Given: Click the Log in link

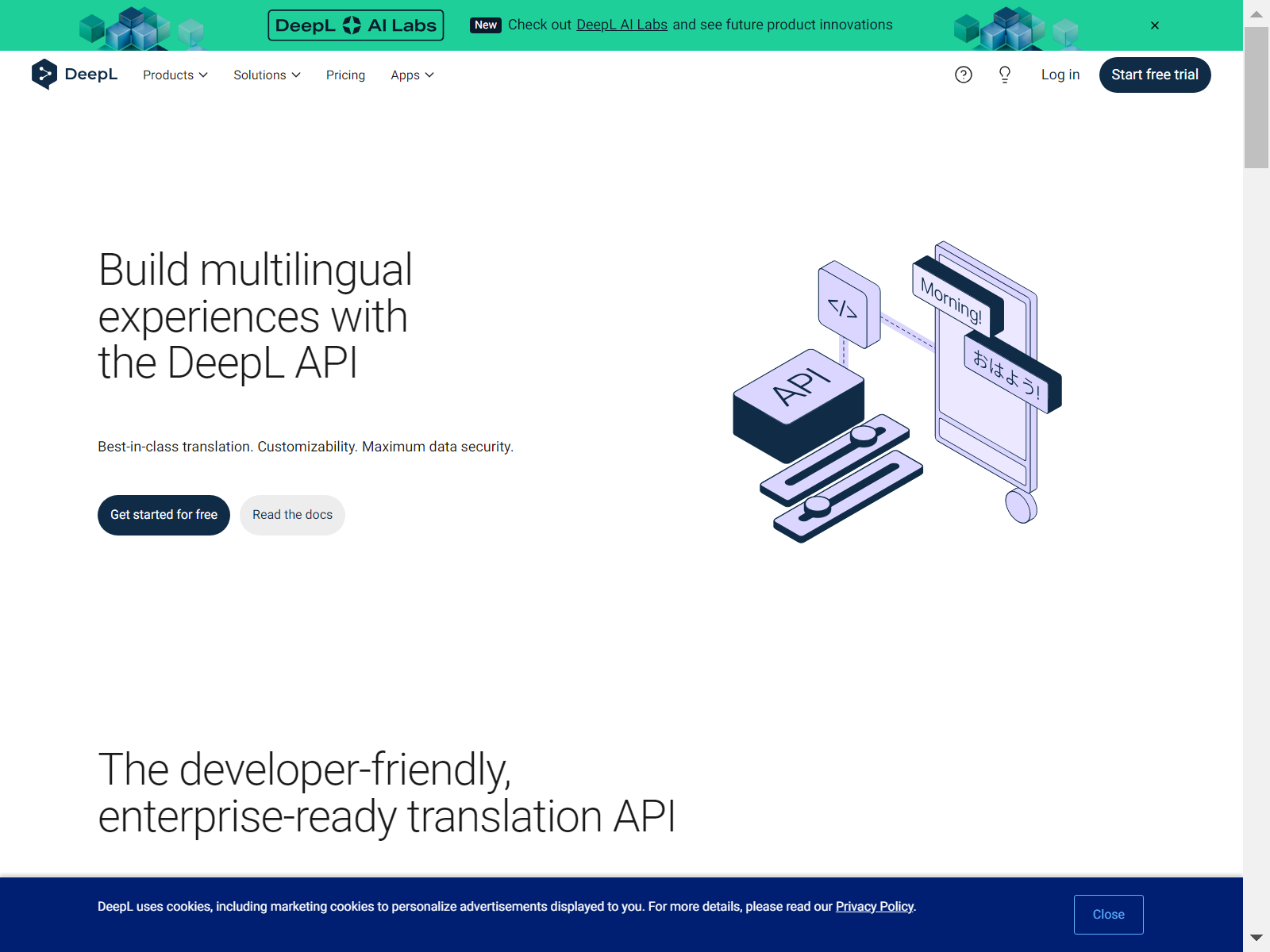Looking at the screenshot, I should pyautogui.click(x=1060, y=75).
